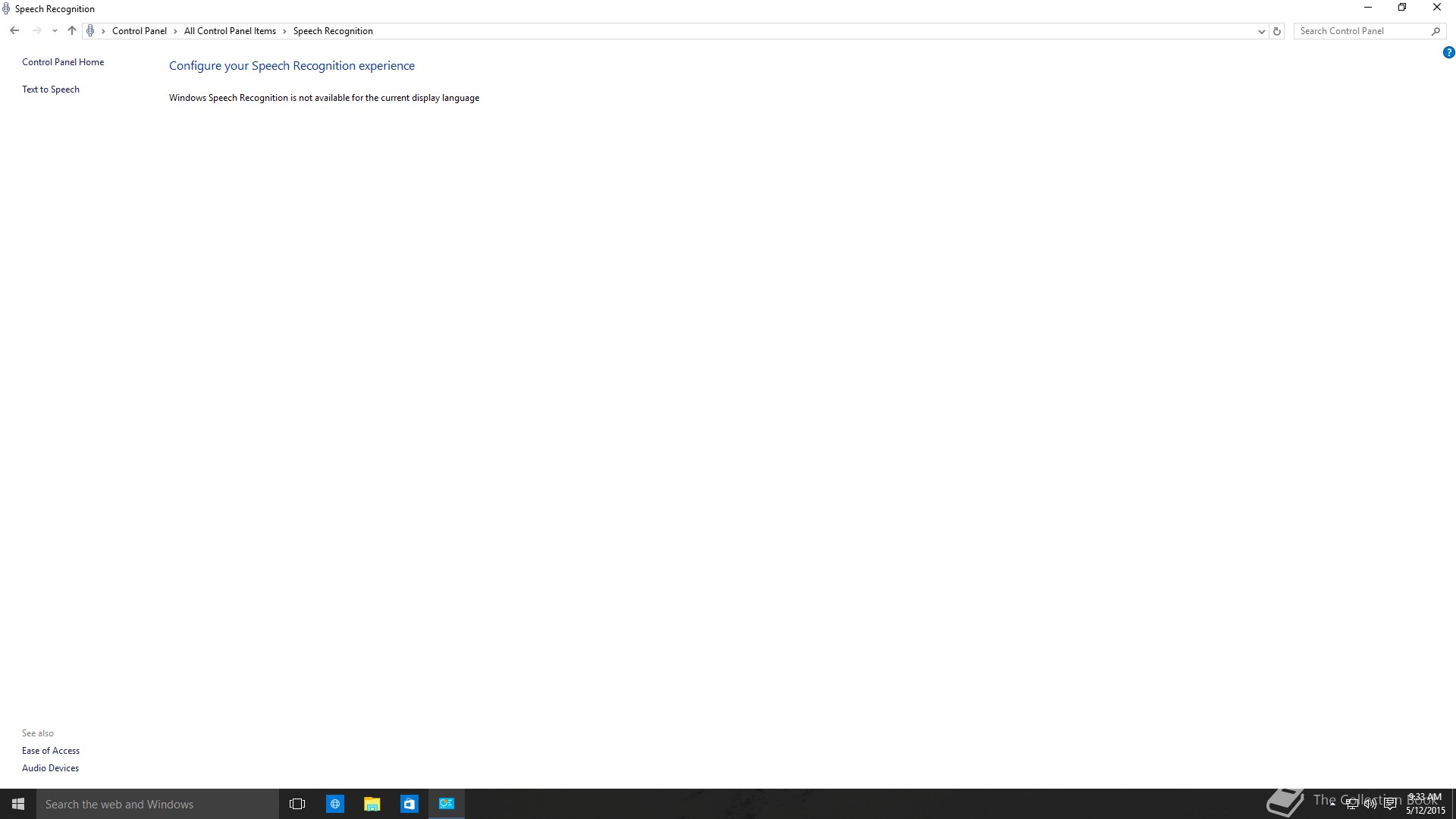Open Control Panel breadcrumb

(x=140, y=31)
